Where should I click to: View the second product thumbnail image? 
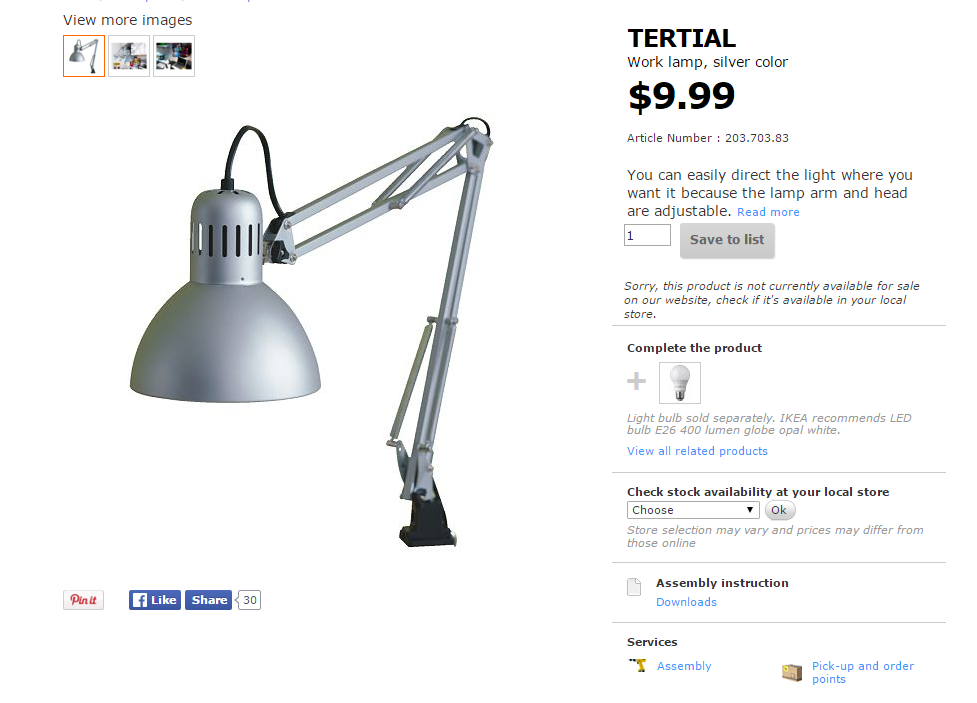pyautogui.click(x=129, y=56)
